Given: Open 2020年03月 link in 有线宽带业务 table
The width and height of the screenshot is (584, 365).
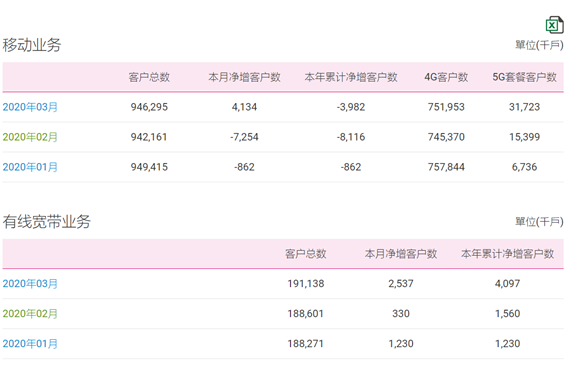Looking at the screenshot, I should point(30,284).
